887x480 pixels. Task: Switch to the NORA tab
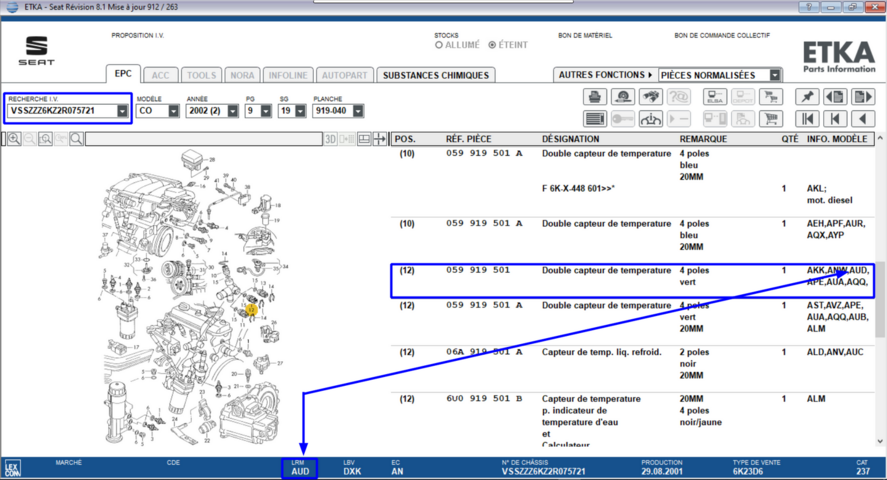242,75
